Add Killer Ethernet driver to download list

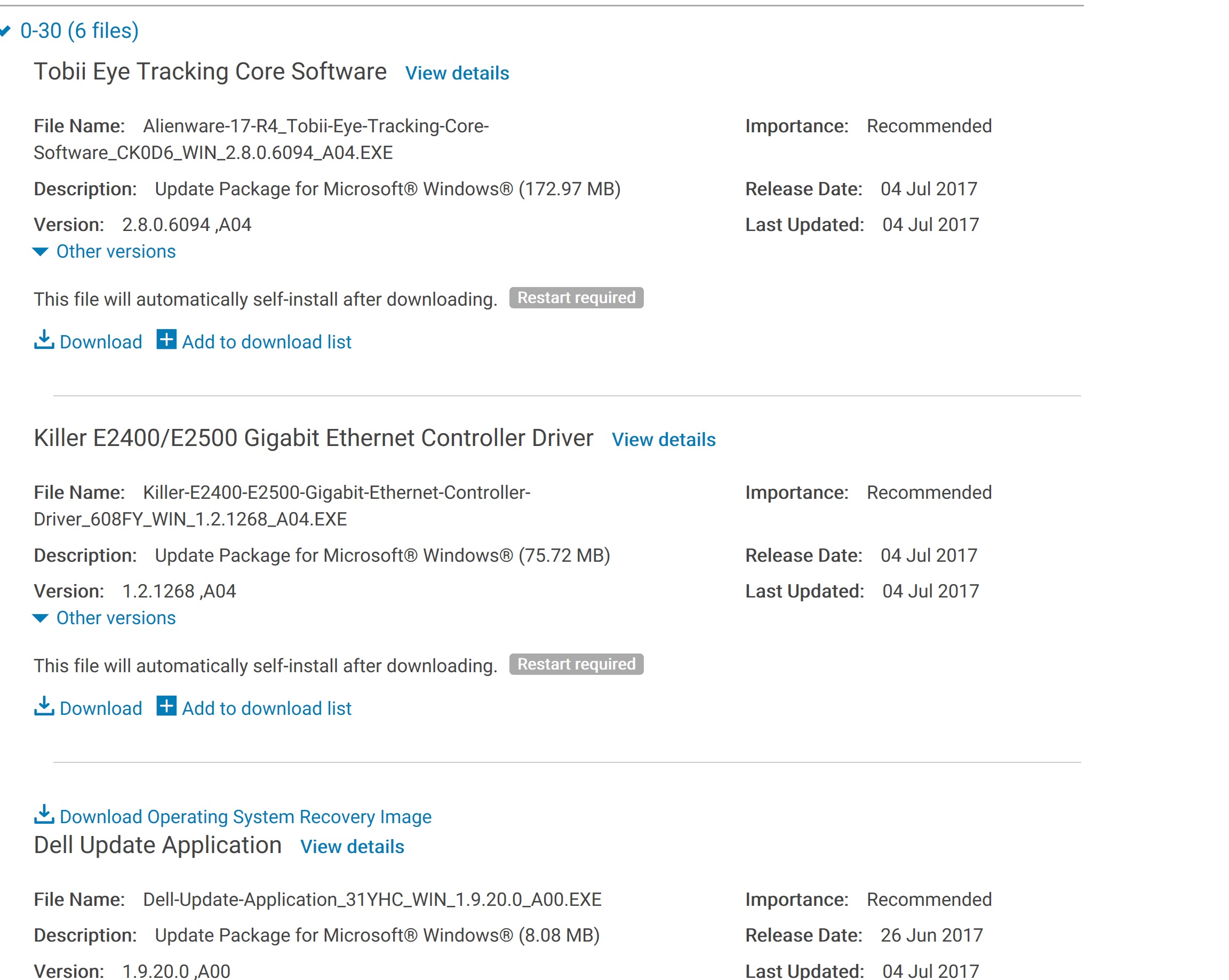[x=266, y=708]
